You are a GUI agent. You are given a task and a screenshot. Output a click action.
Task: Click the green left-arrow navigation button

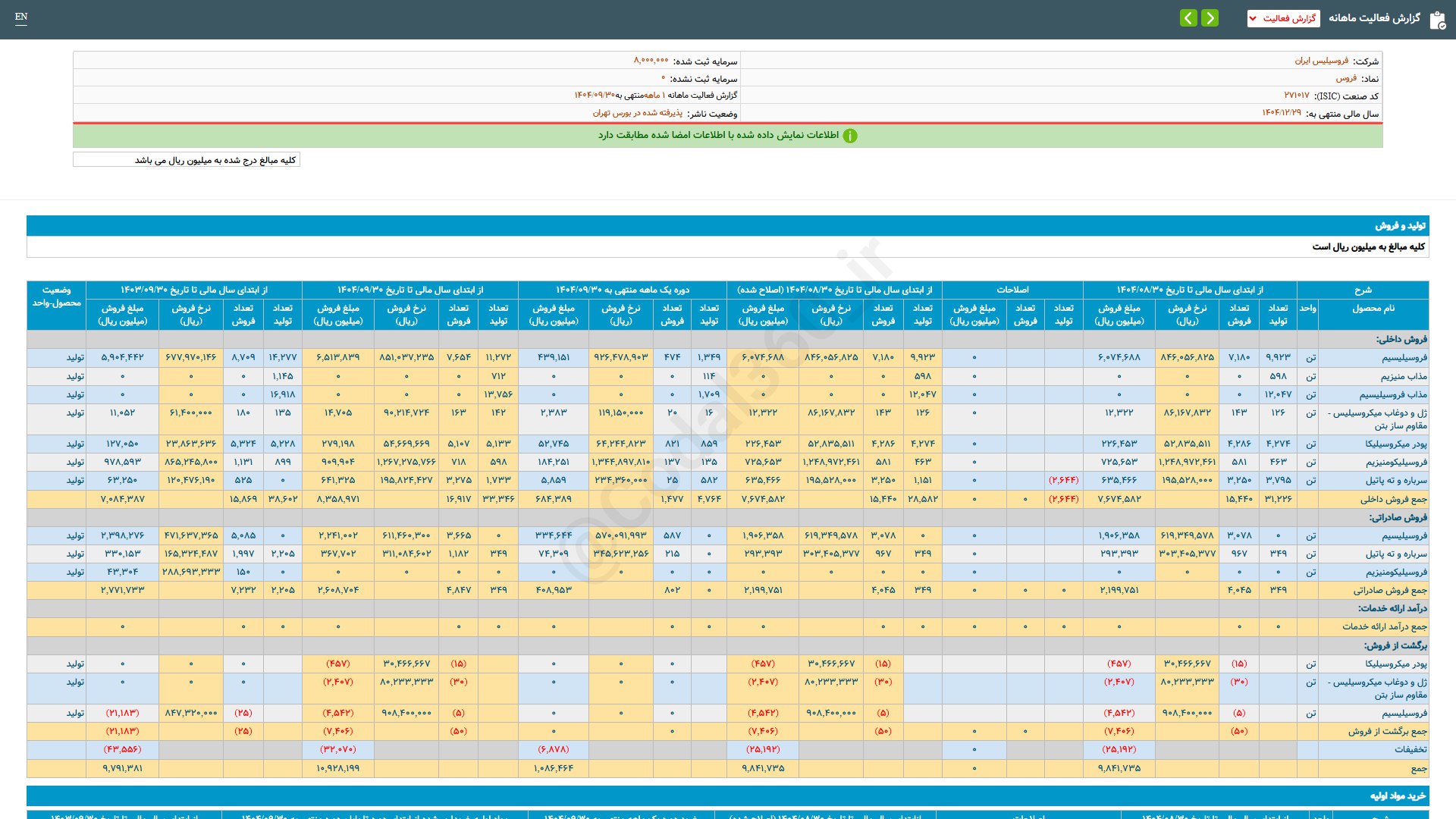pyautogui.click(x=1188, y=18)
